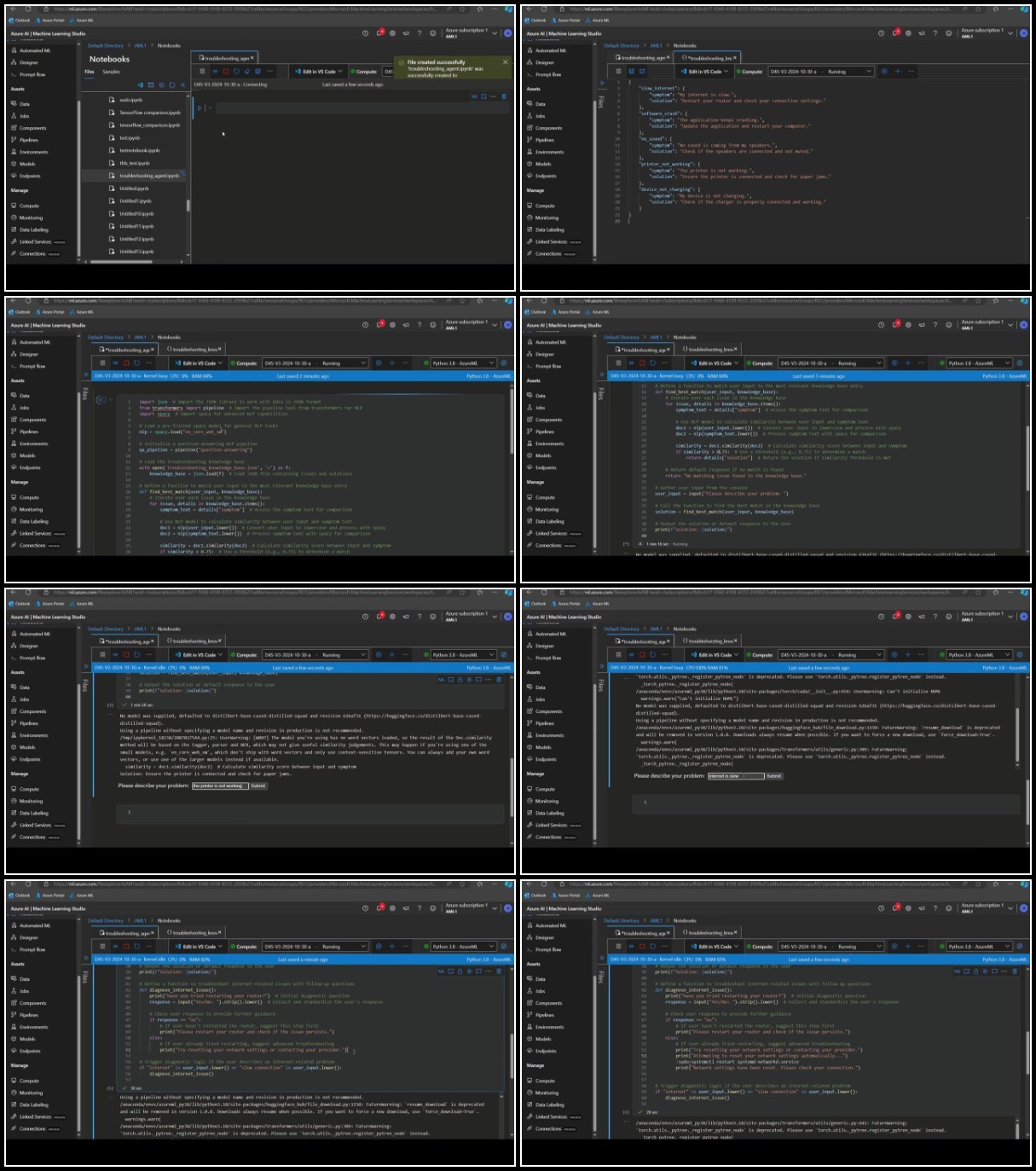Viewport: 1036px width, 1171px height.
Task: Click the vertical scrollbar of the notebook file list
Action: (187, 205)
